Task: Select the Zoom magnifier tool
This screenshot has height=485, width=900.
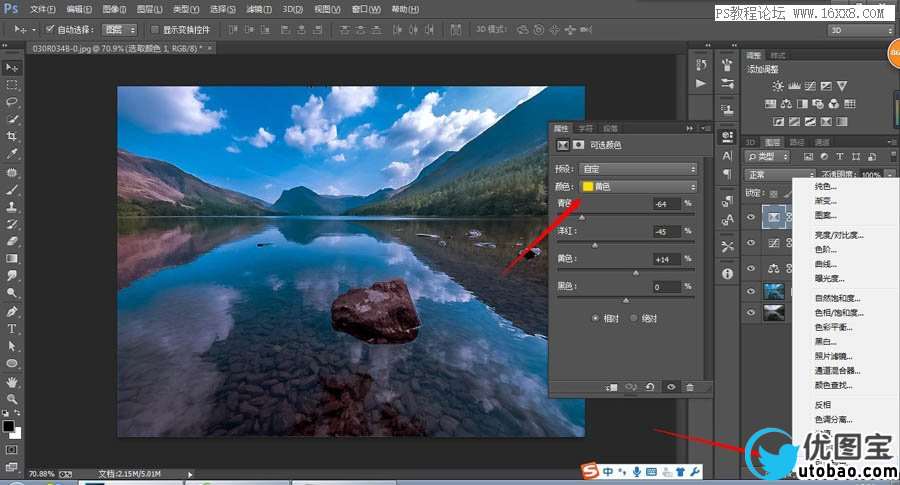Action: tap(12, 398)
